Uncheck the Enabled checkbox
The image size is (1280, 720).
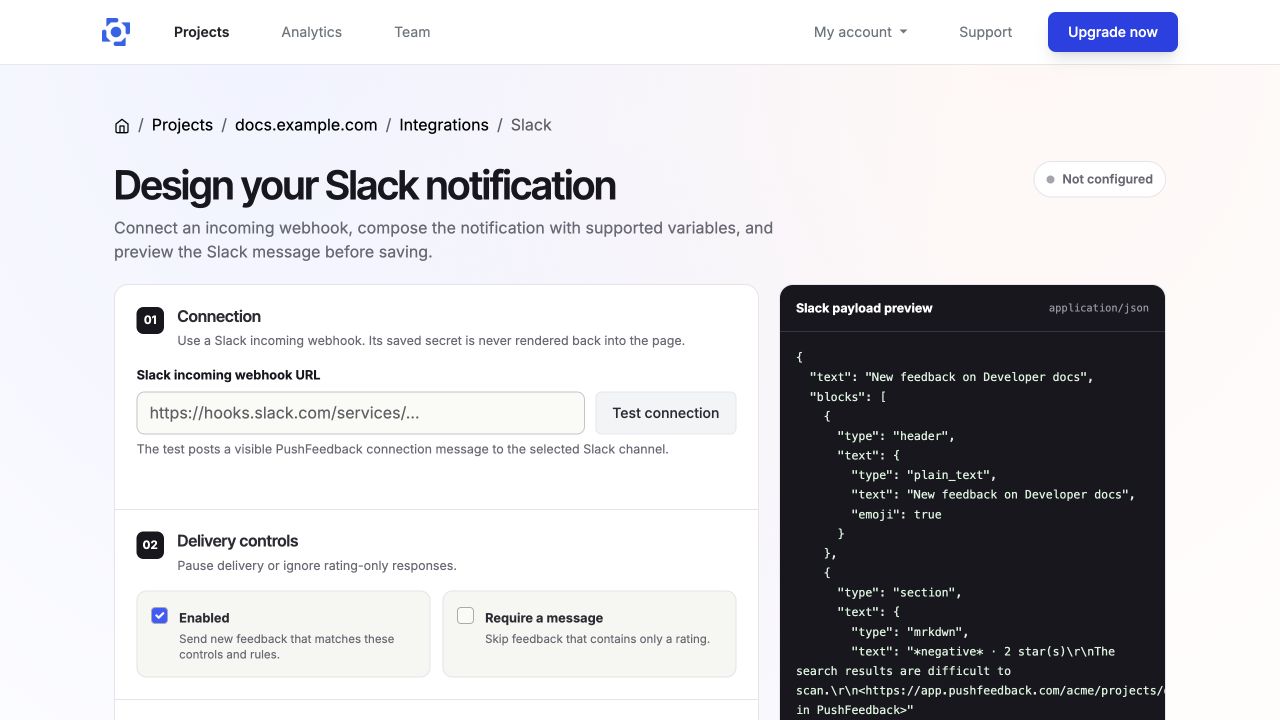[x=159, y=616]
